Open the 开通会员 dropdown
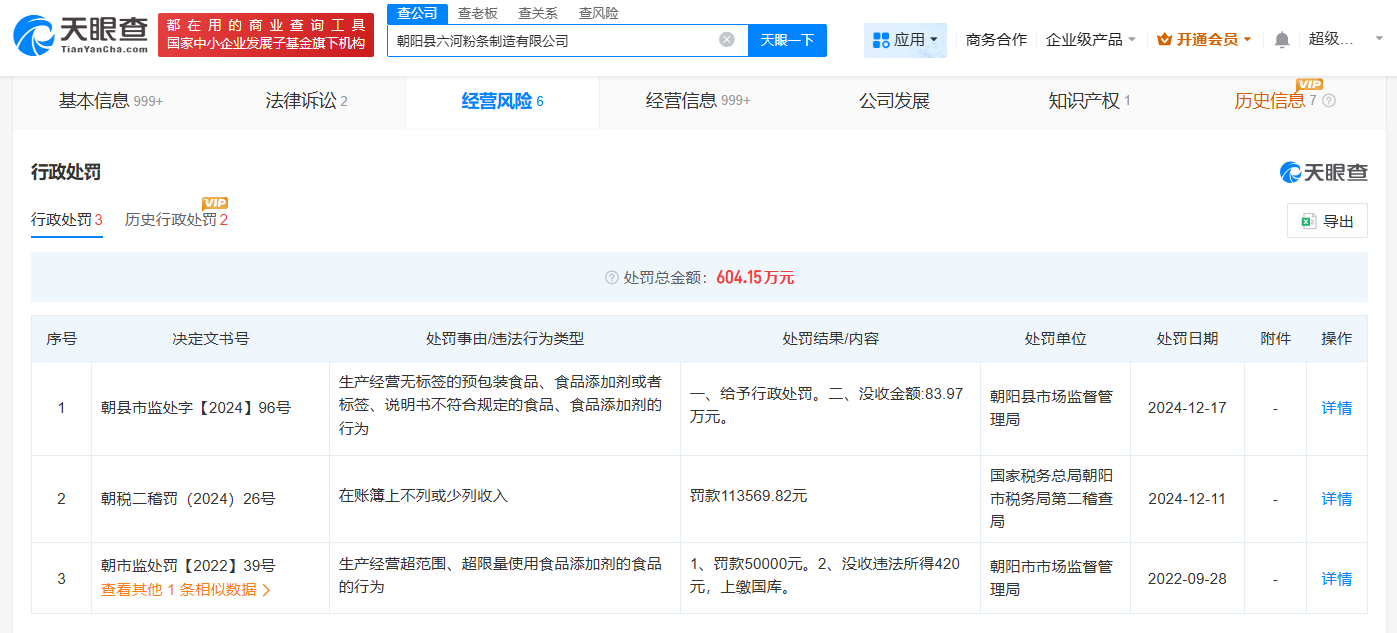 coord(1207,38)
